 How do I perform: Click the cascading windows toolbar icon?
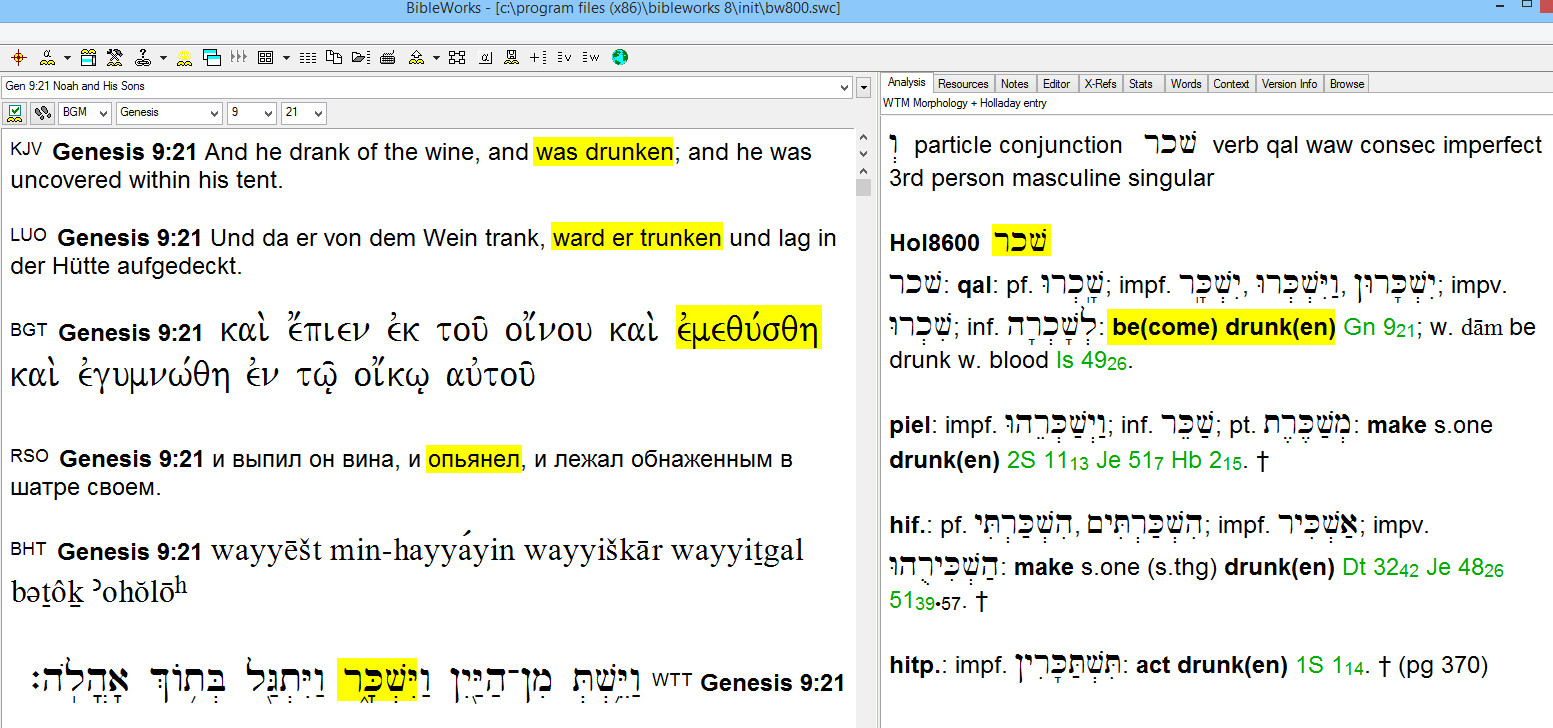click(212, 57)
